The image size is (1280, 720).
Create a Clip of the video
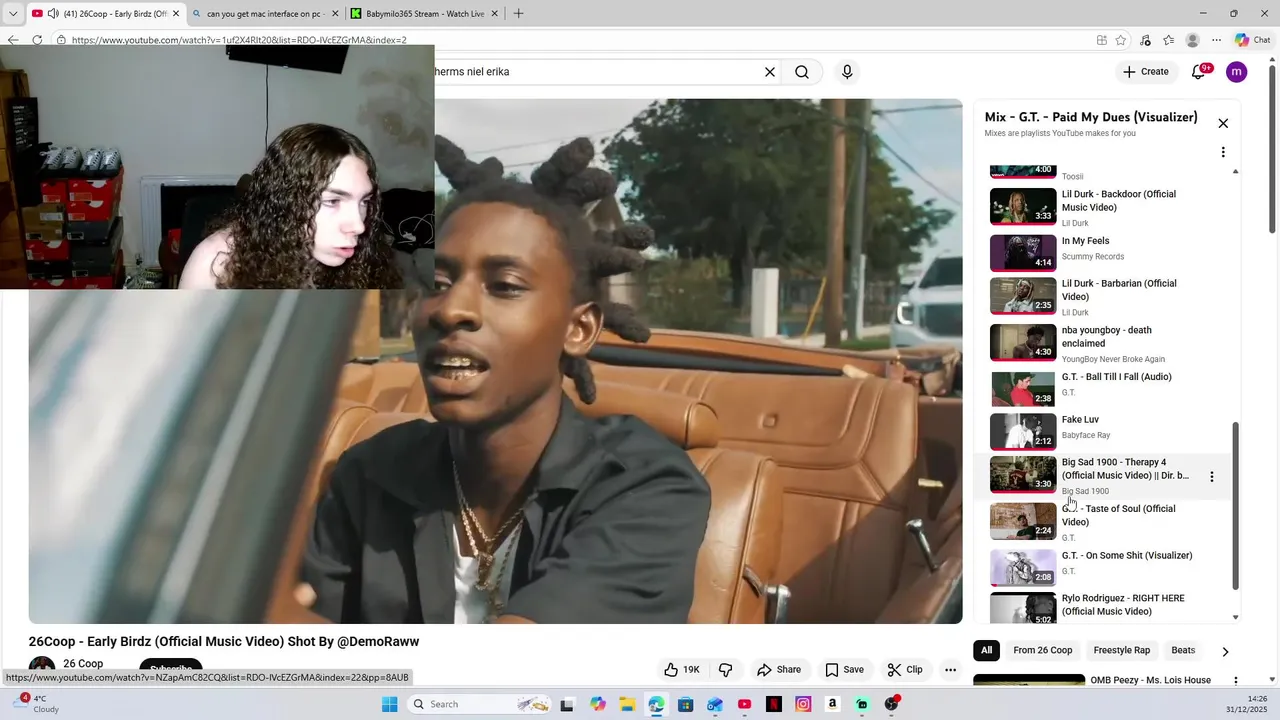(x=905, y=670)
